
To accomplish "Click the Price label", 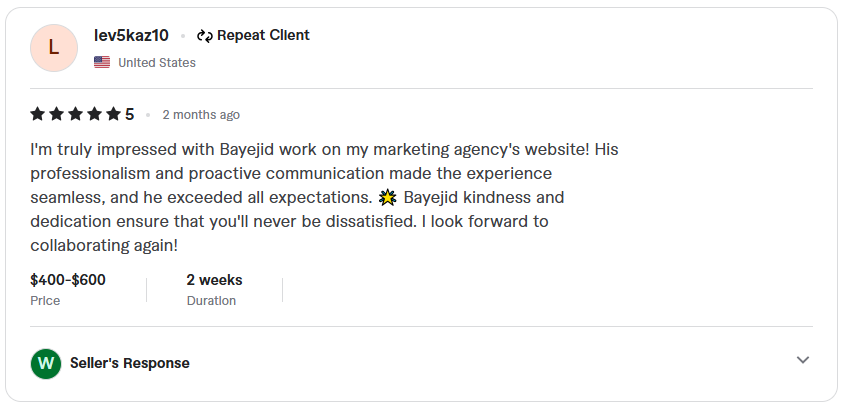I will click(45, 301).
